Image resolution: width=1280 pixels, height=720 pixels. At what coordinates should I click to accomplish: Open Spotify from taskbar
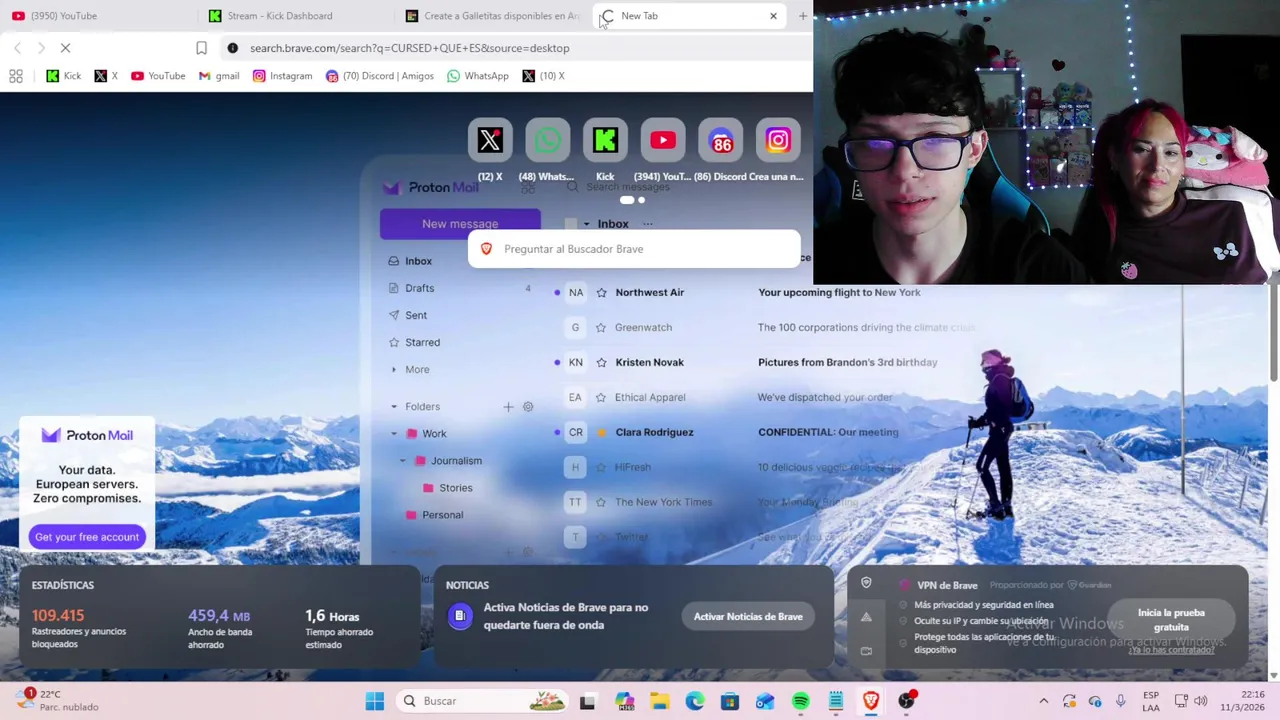pos(800,701)
